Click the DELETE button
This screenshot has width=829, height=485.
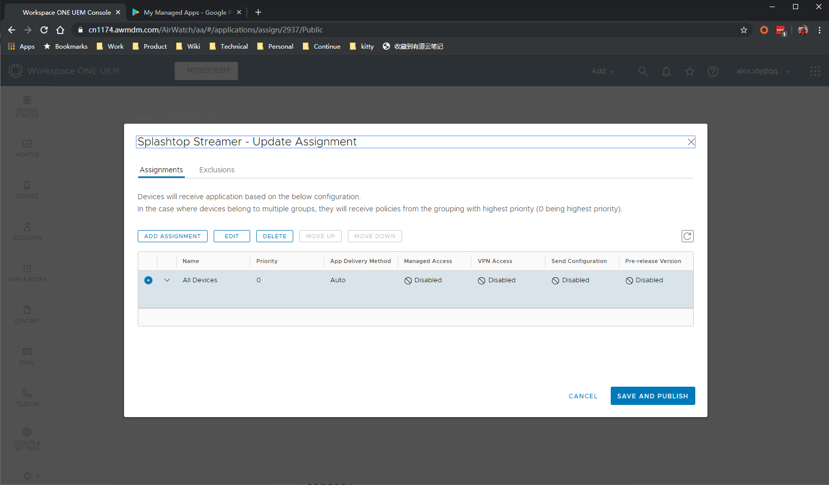(274, 236)
